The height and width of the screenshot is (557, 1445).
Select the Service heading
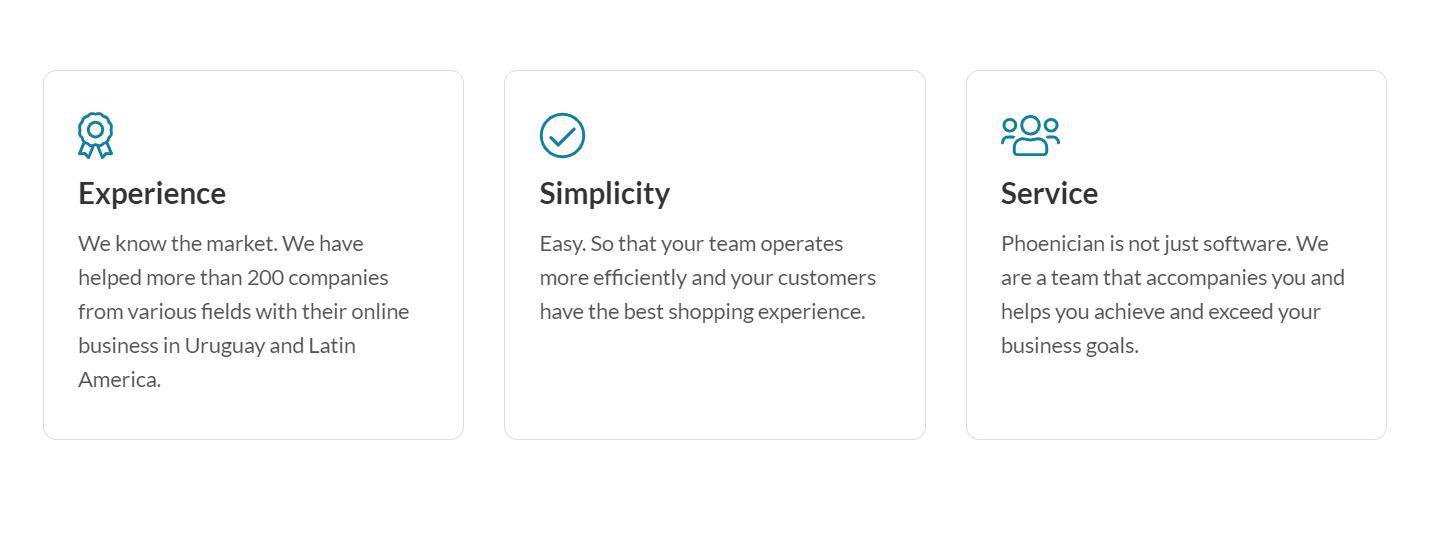click(x=1049, y=193)
